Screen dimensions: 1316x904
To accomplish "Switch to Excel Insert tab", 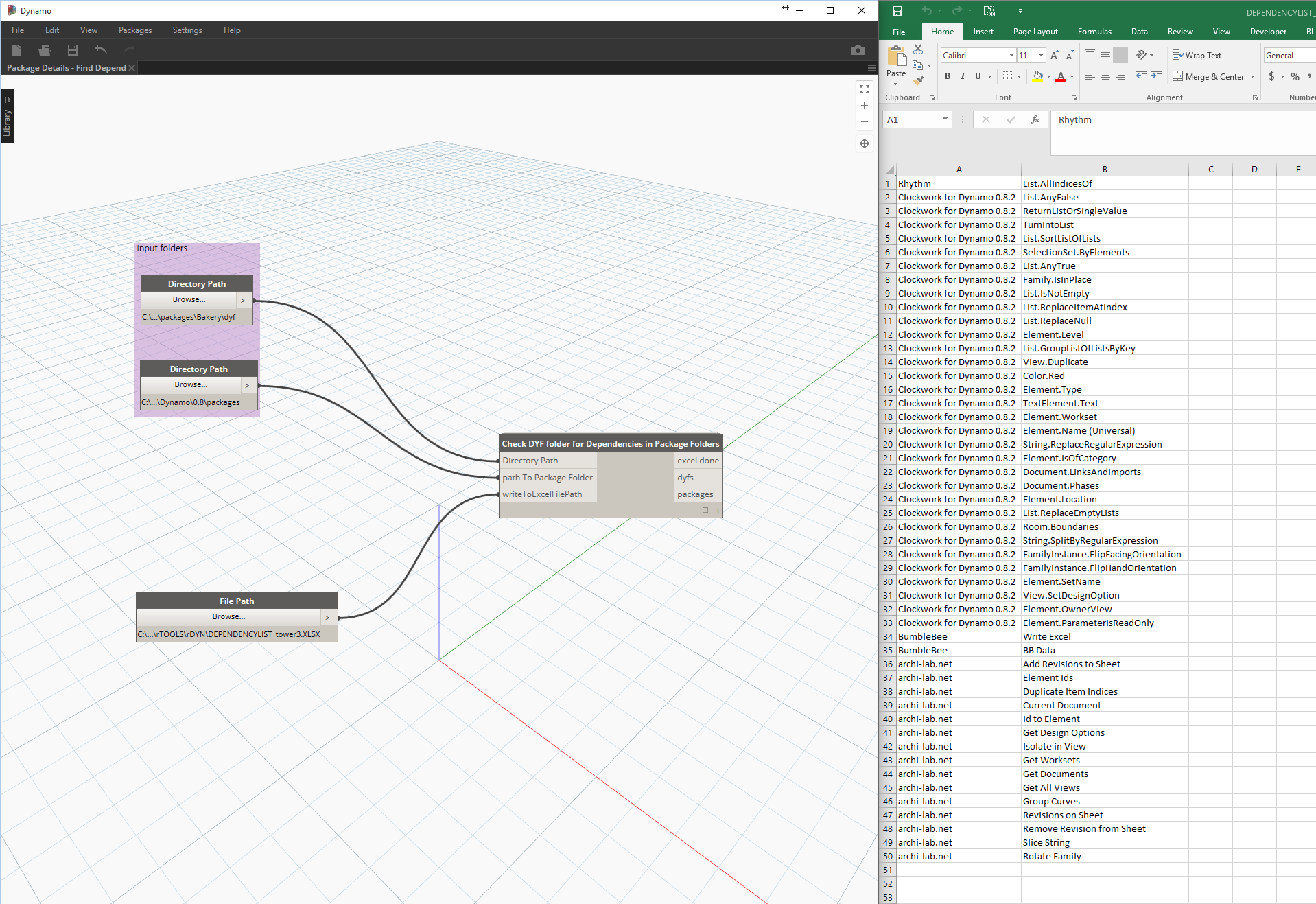I will coord(983,32).
